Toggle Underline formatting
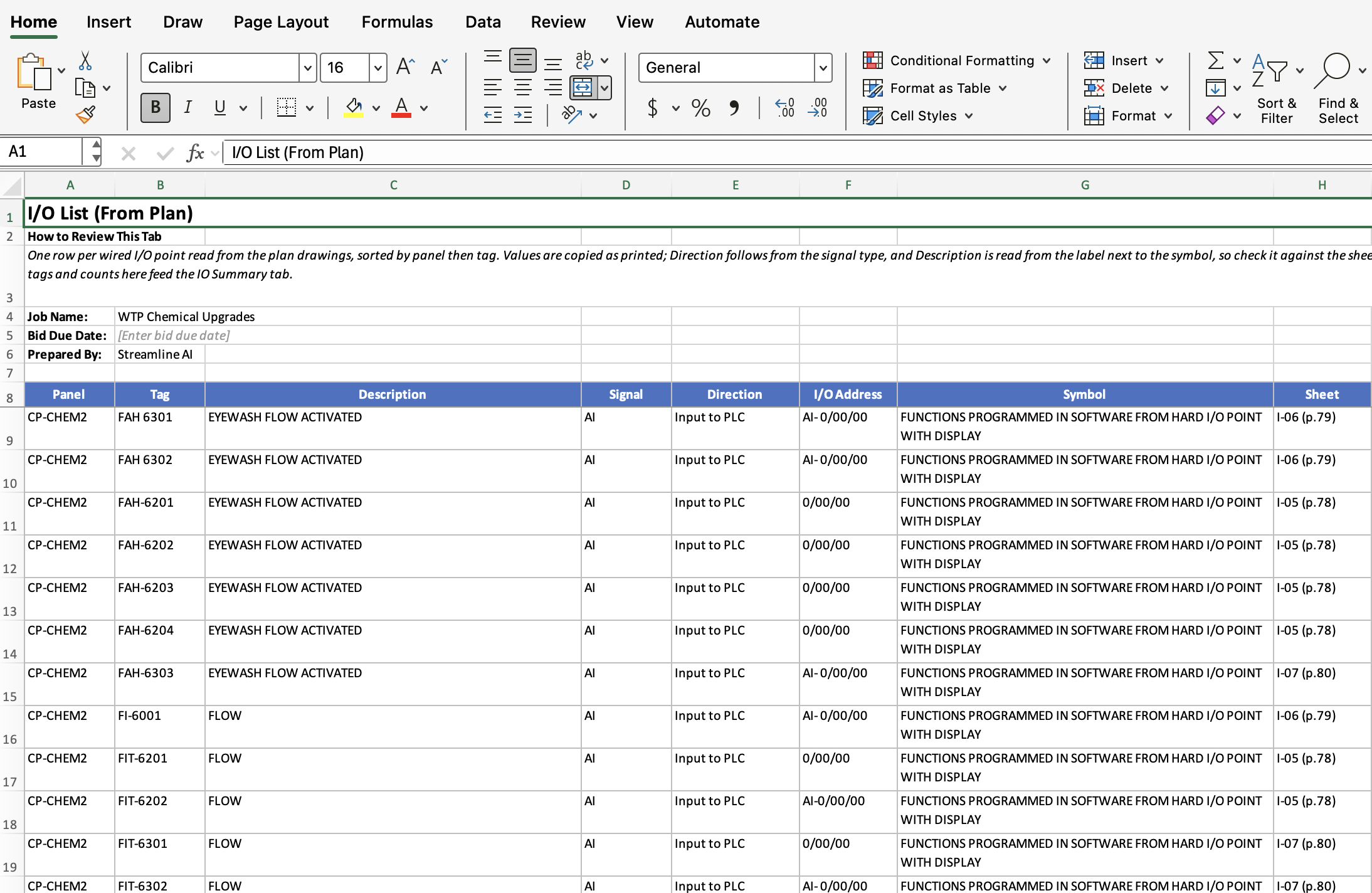This screenshot has height=893, width=1372. coord(219,107)
